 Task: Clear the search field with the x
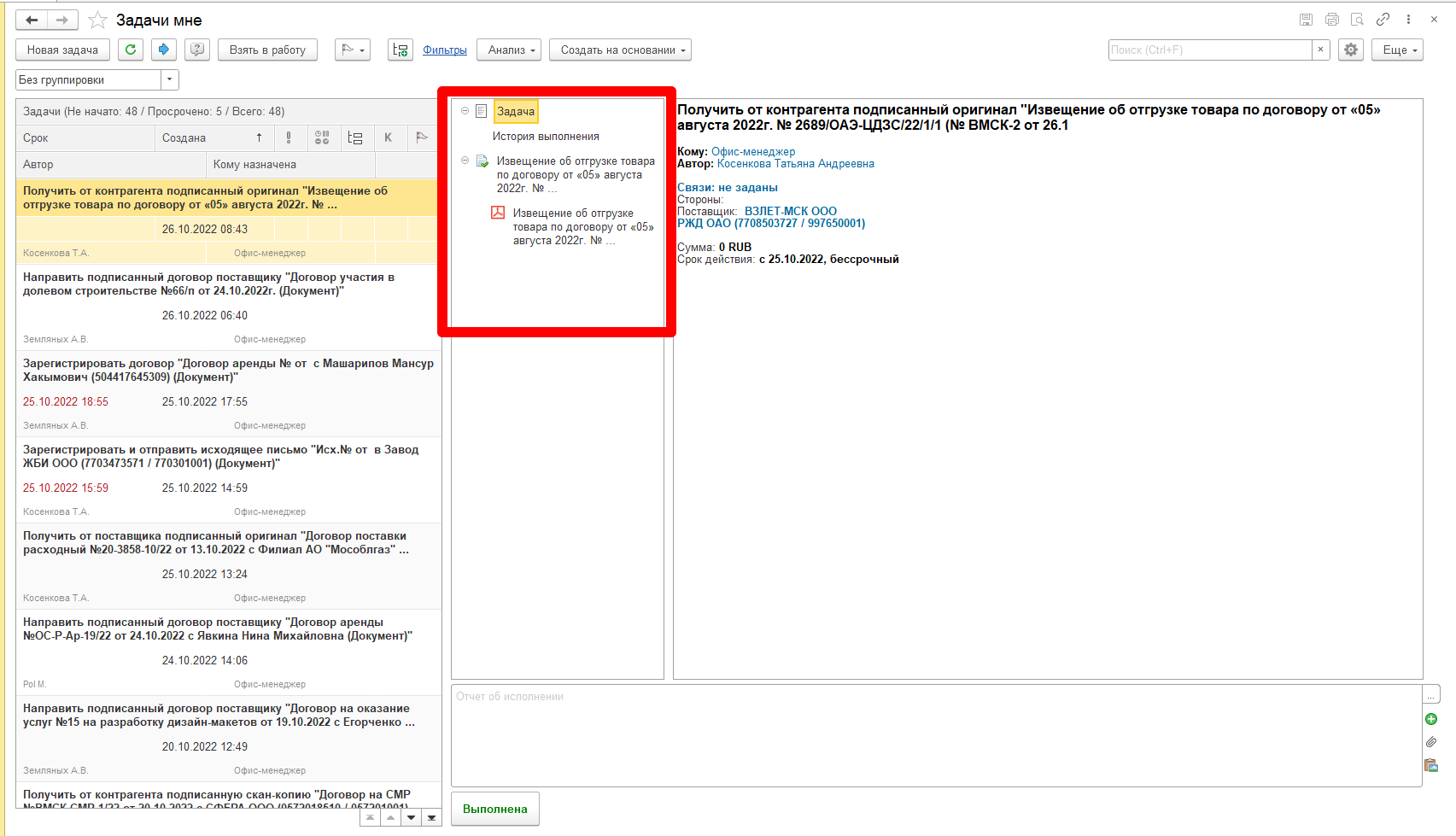1320,50
